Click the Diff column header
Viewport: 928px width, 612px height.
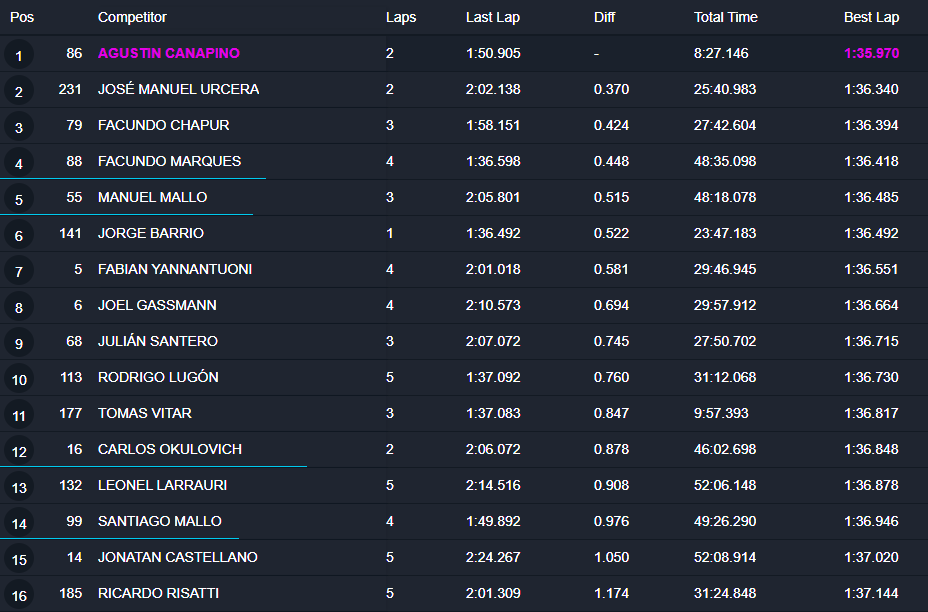605,17
